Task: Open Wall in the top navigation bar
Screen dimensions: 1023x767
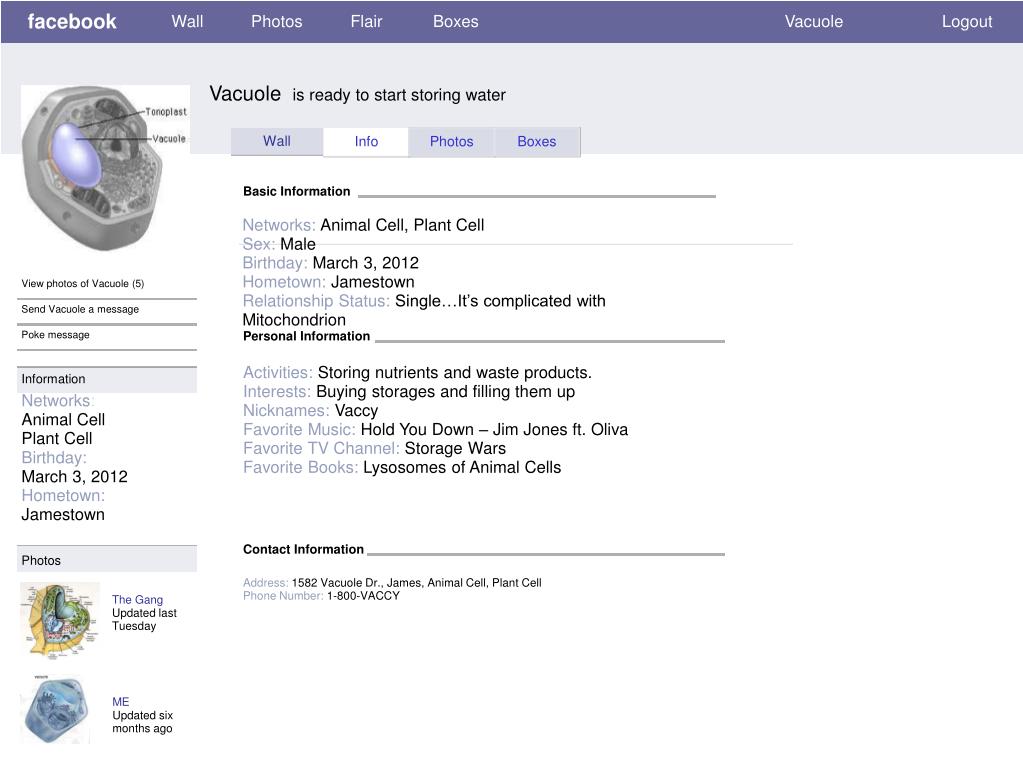Action: pos(187,22)
